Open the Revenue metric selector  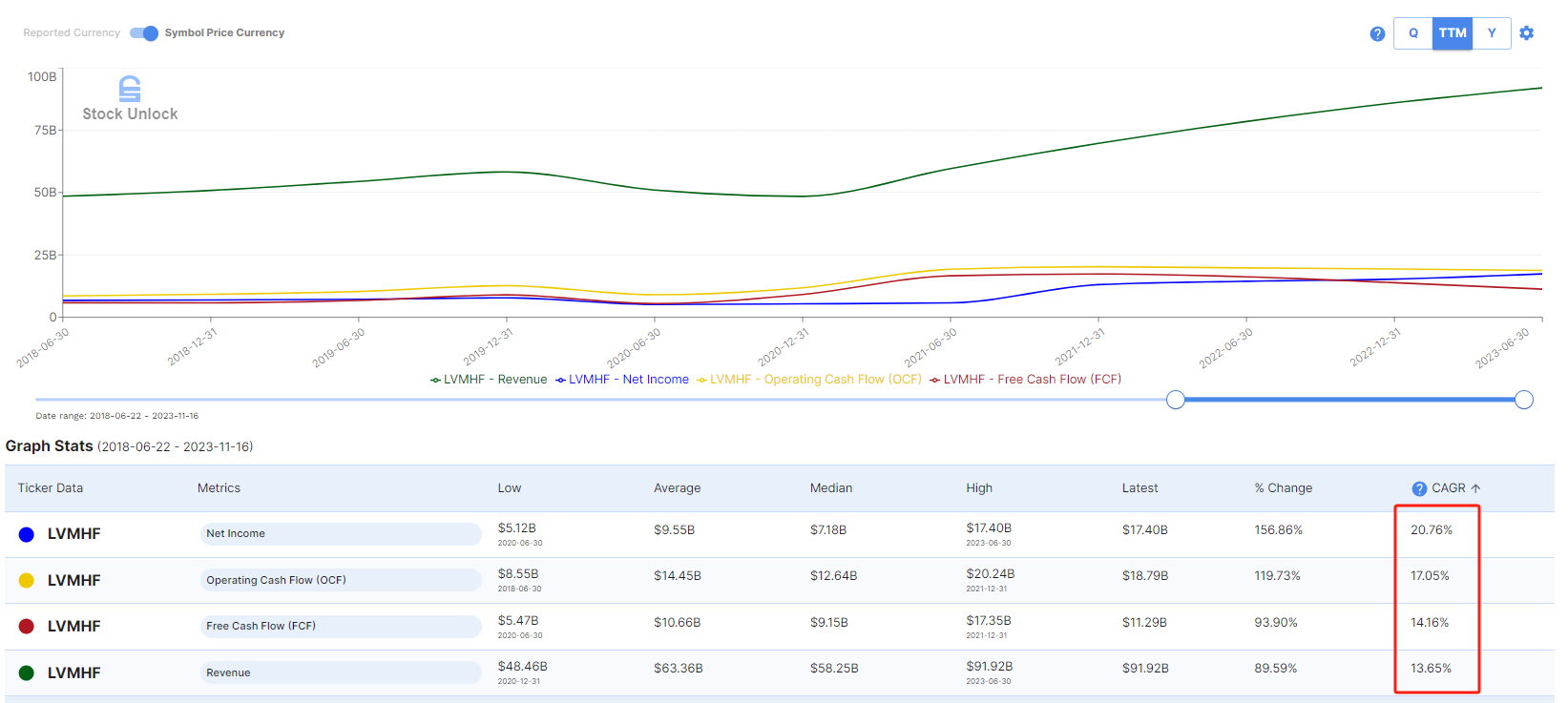pyautogui.click(x=341, y=672)
